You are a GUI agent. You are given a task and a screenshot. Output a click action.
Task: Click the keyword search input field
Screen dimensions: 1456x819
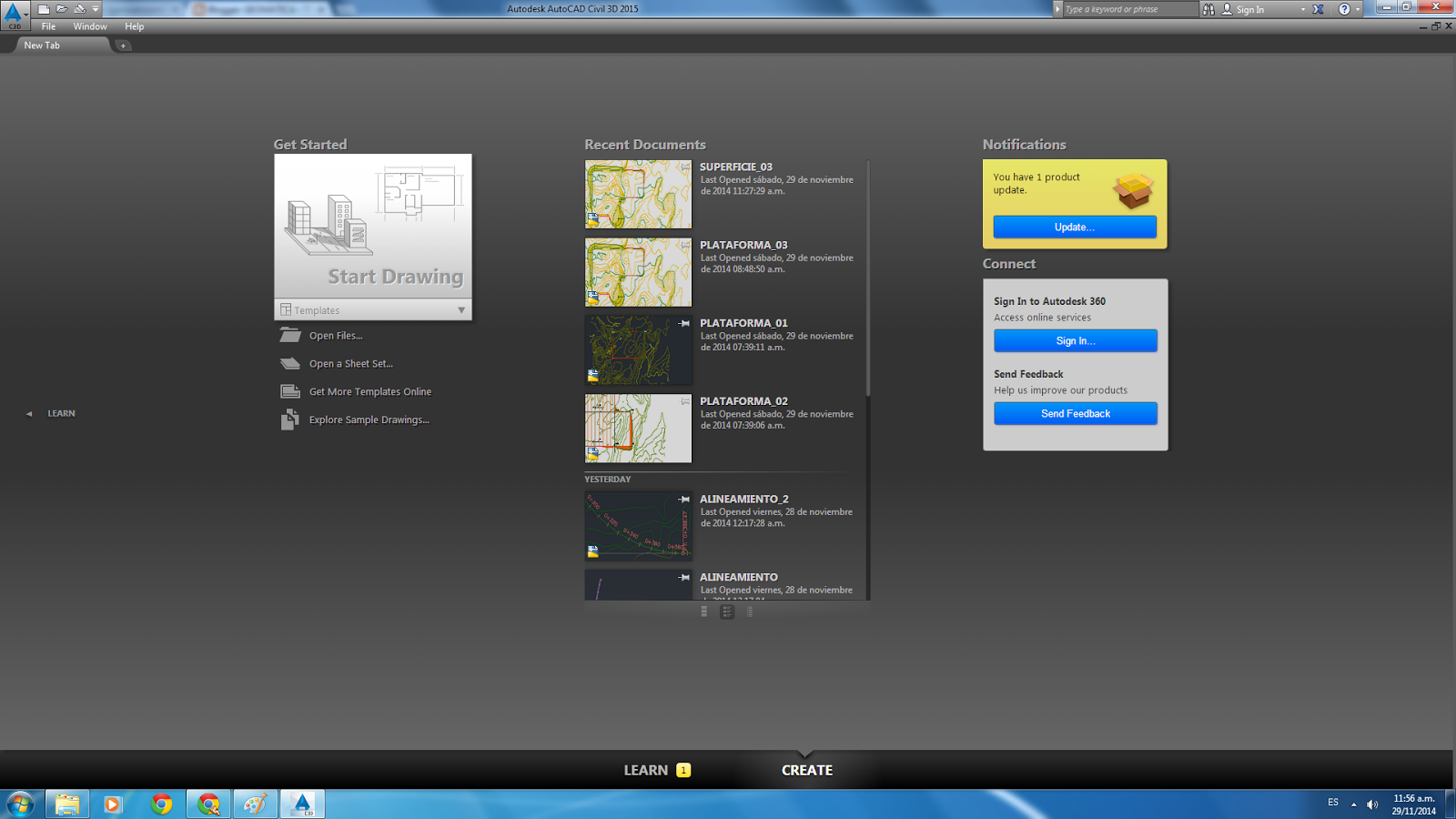1130,9
